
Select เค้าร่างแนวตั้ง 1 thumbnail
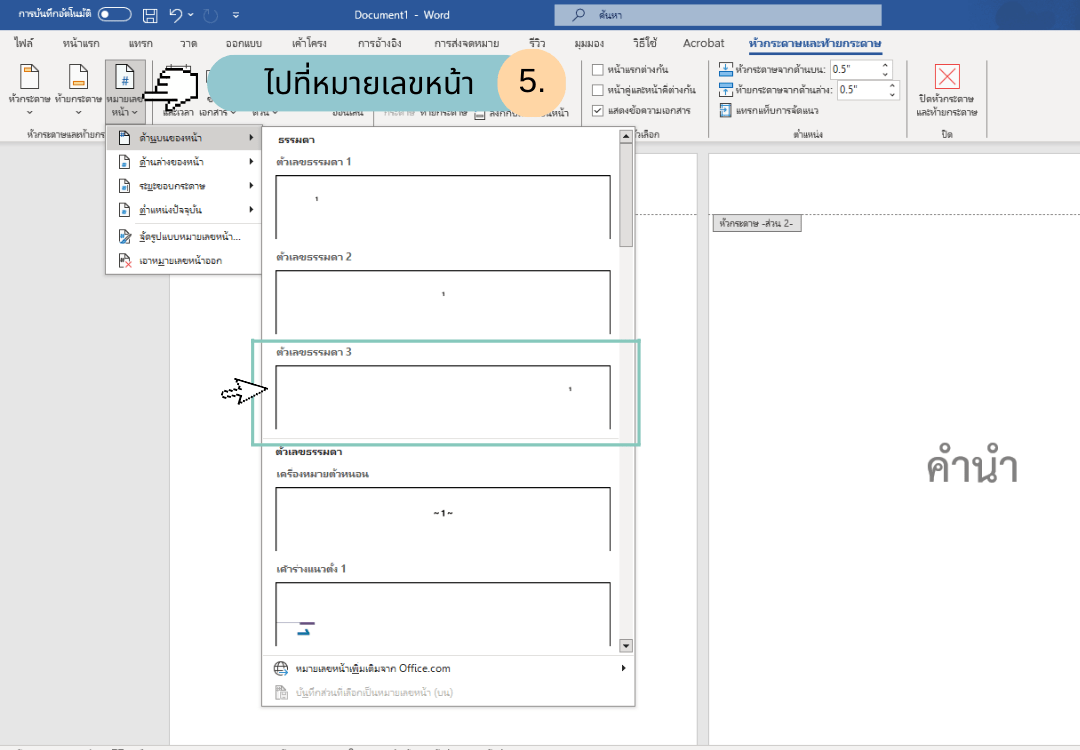(x=443, y=614)
